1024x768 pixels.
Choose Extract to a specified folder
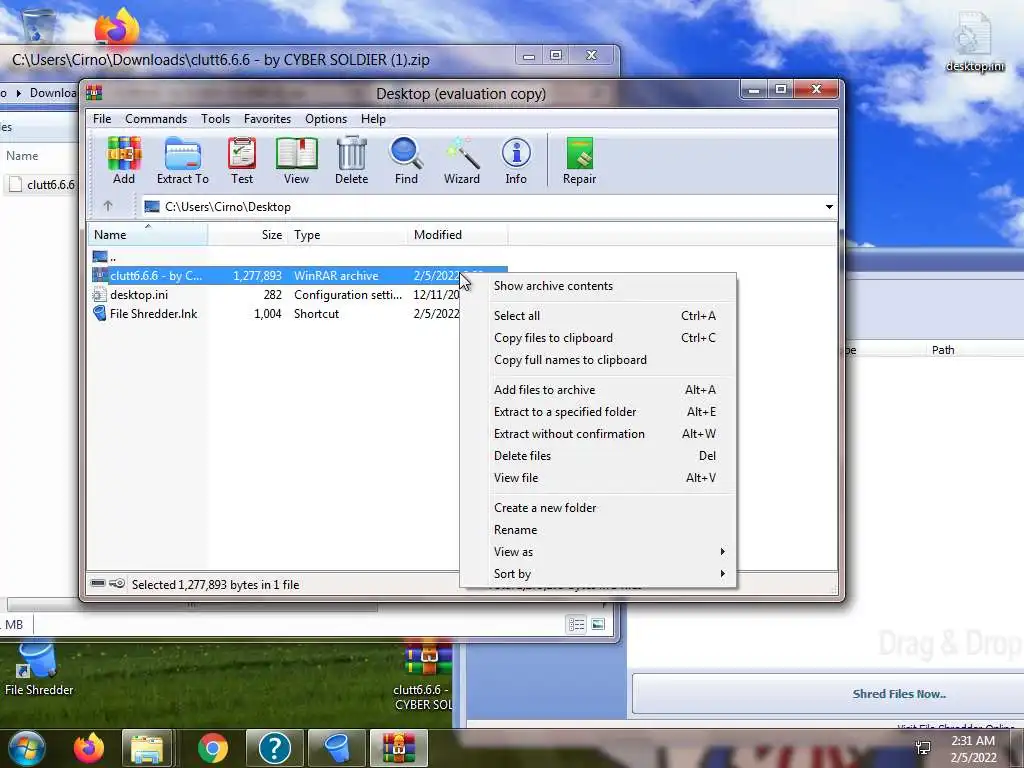pos(598,412)
